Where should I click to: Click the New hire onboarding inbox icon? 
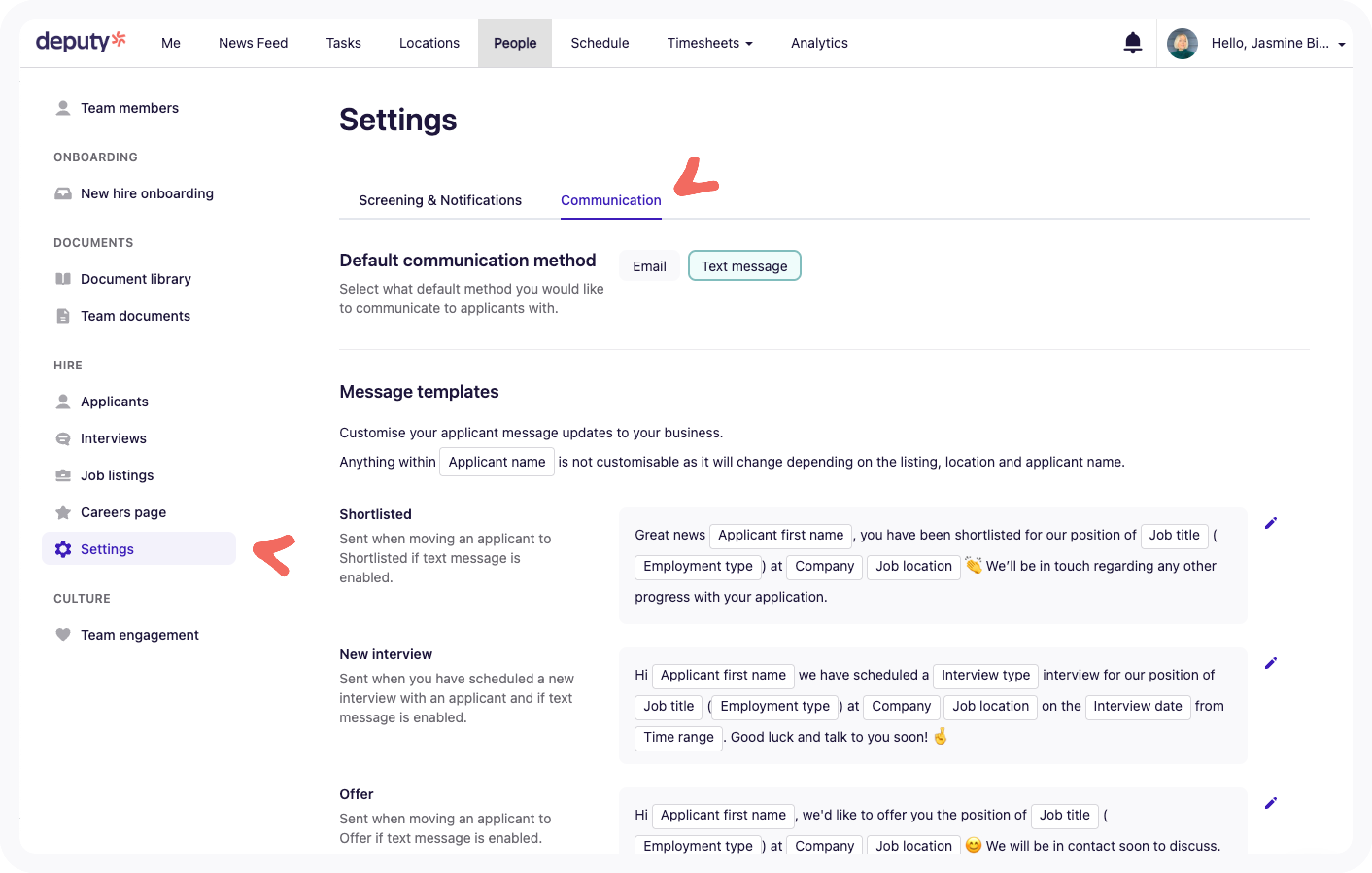point(63,193)
